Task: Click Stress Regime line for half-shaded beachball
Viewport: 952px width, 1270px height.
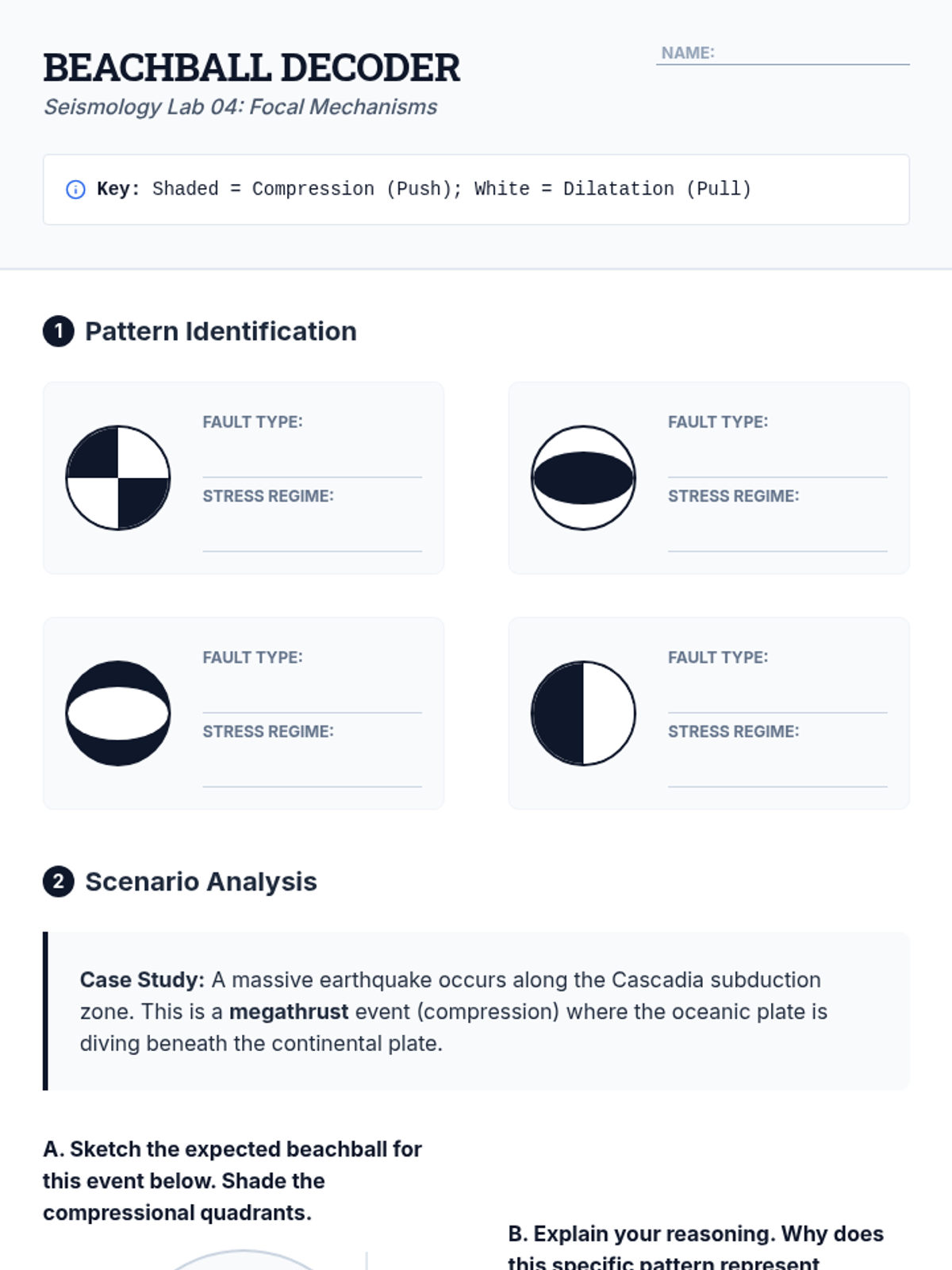Action: [x=777, y=770]
